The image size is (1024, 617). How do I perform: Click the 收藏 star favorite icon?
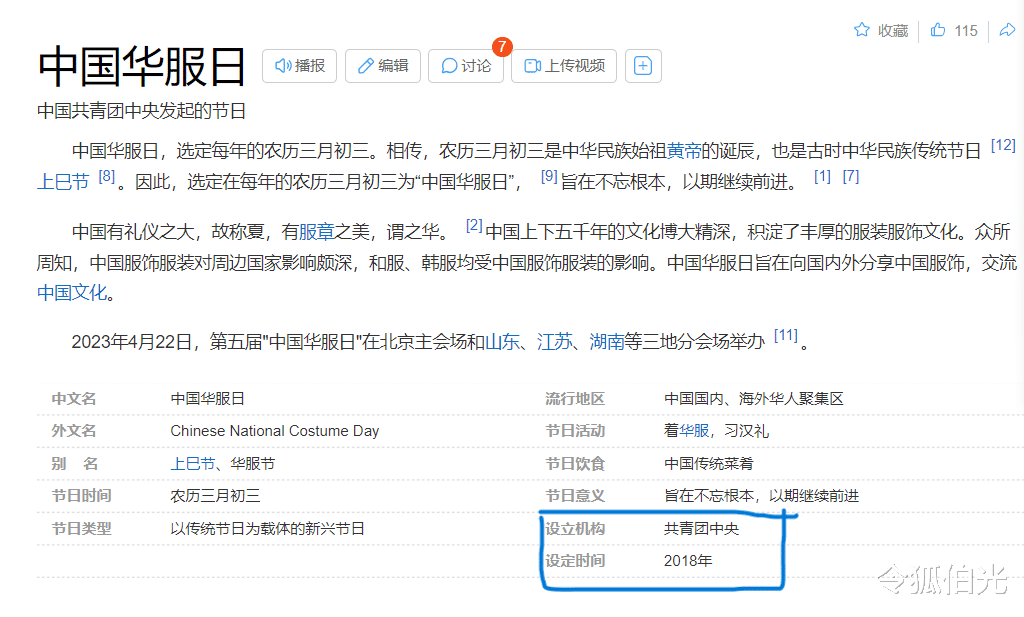pyautogui.click(x=862, y=30)
